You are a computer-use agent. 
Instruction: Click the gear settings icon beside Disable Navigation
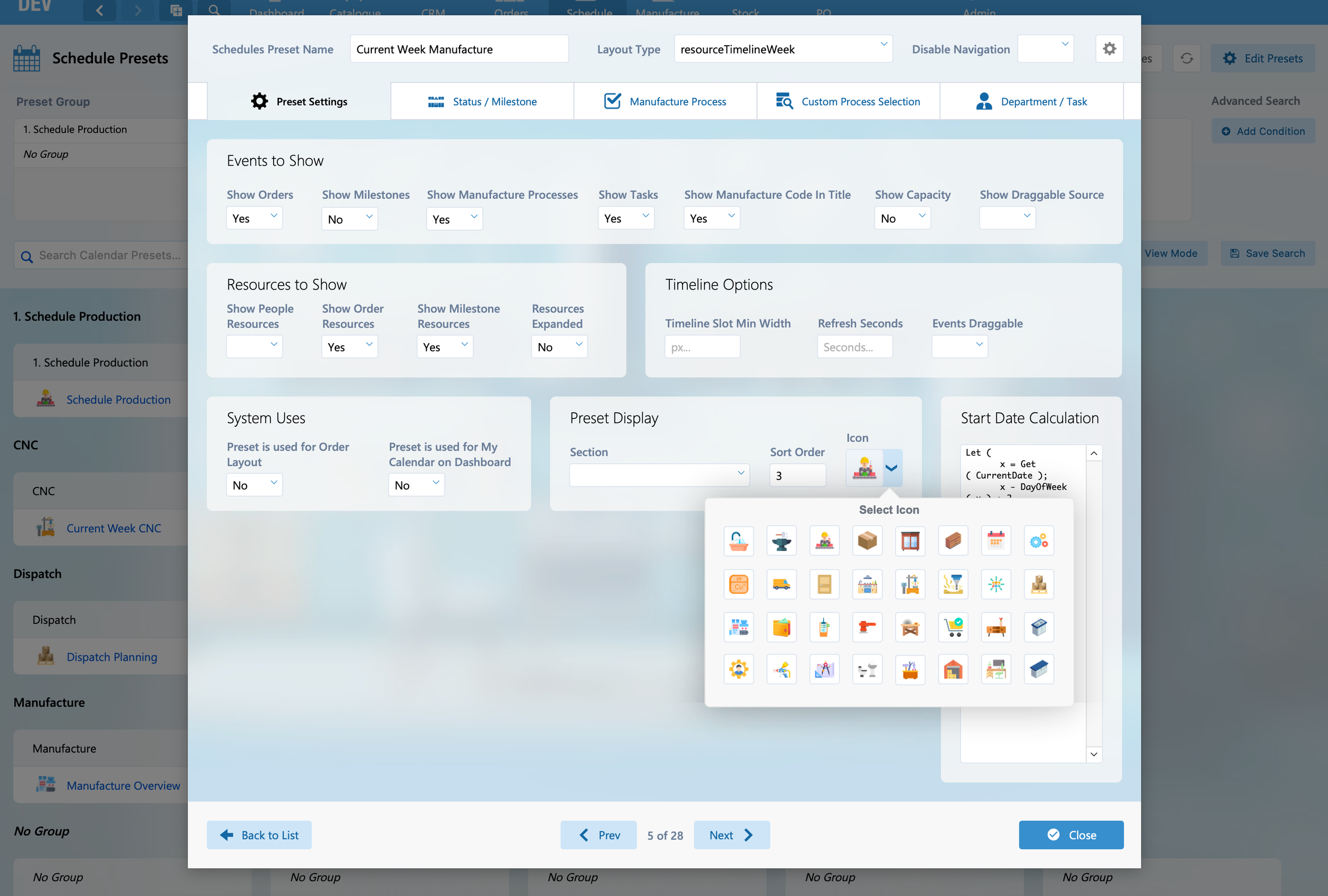[x=1109, y=49]
